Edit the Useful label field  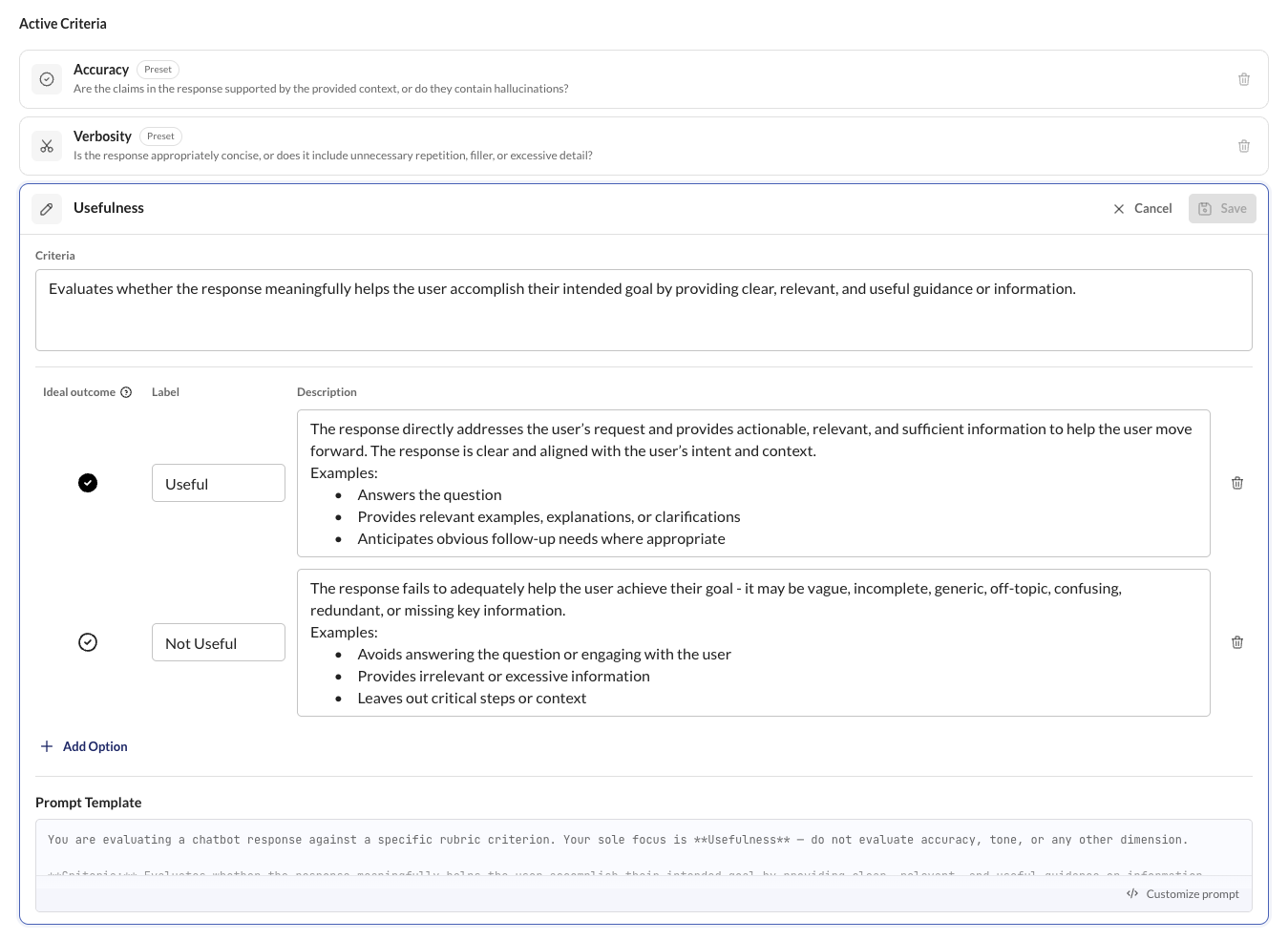click(x=219, y=483)
